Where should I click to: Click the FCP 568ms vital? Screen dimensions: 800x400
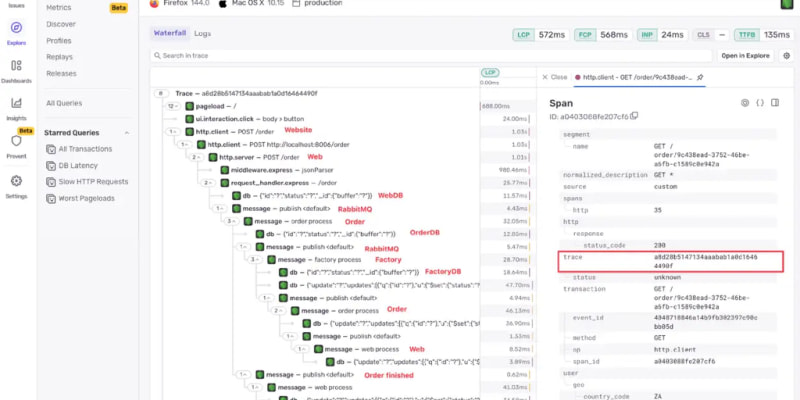pos(603,35)
